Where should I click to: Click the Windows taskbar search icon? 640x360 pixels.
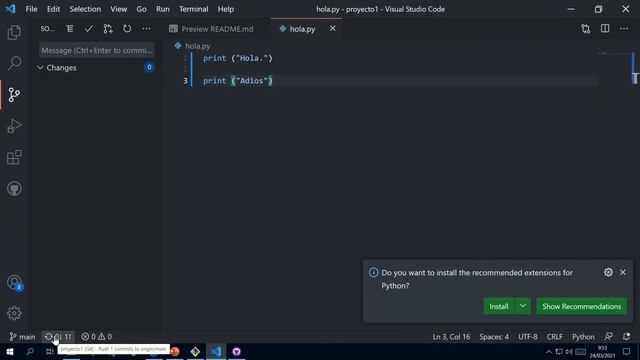[x=30, y=351]
